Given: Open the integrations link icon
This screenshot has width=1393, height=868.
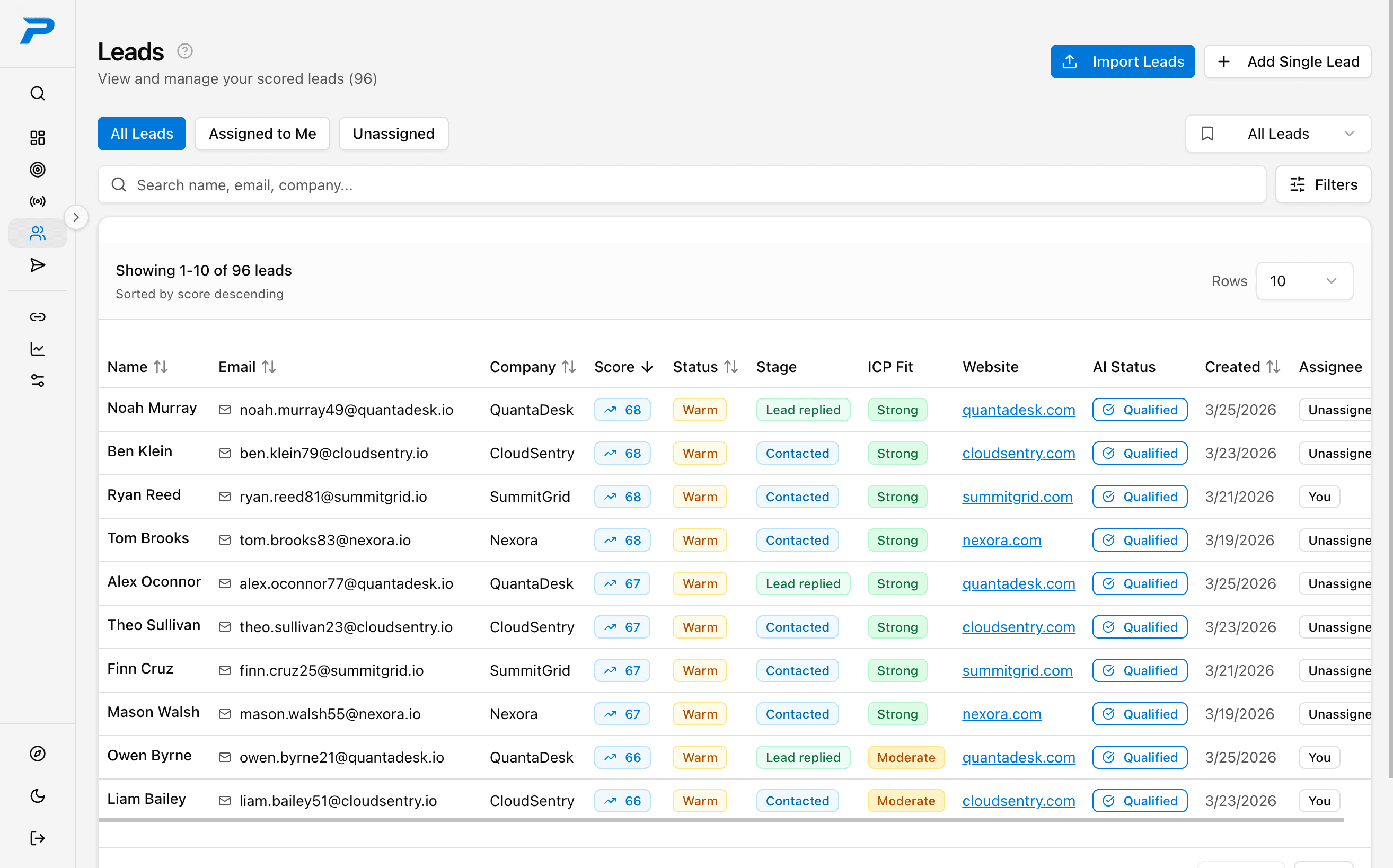Looking at the screenshot, I should click(x=37, y=317).
